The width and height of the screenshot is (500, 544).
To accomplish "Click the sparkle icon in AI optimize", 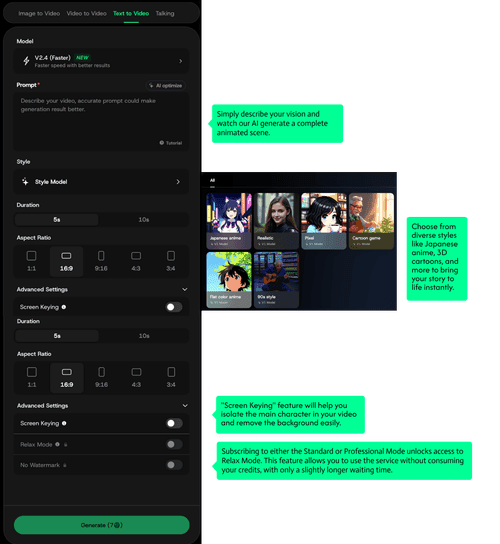I will tap(151, 85).
